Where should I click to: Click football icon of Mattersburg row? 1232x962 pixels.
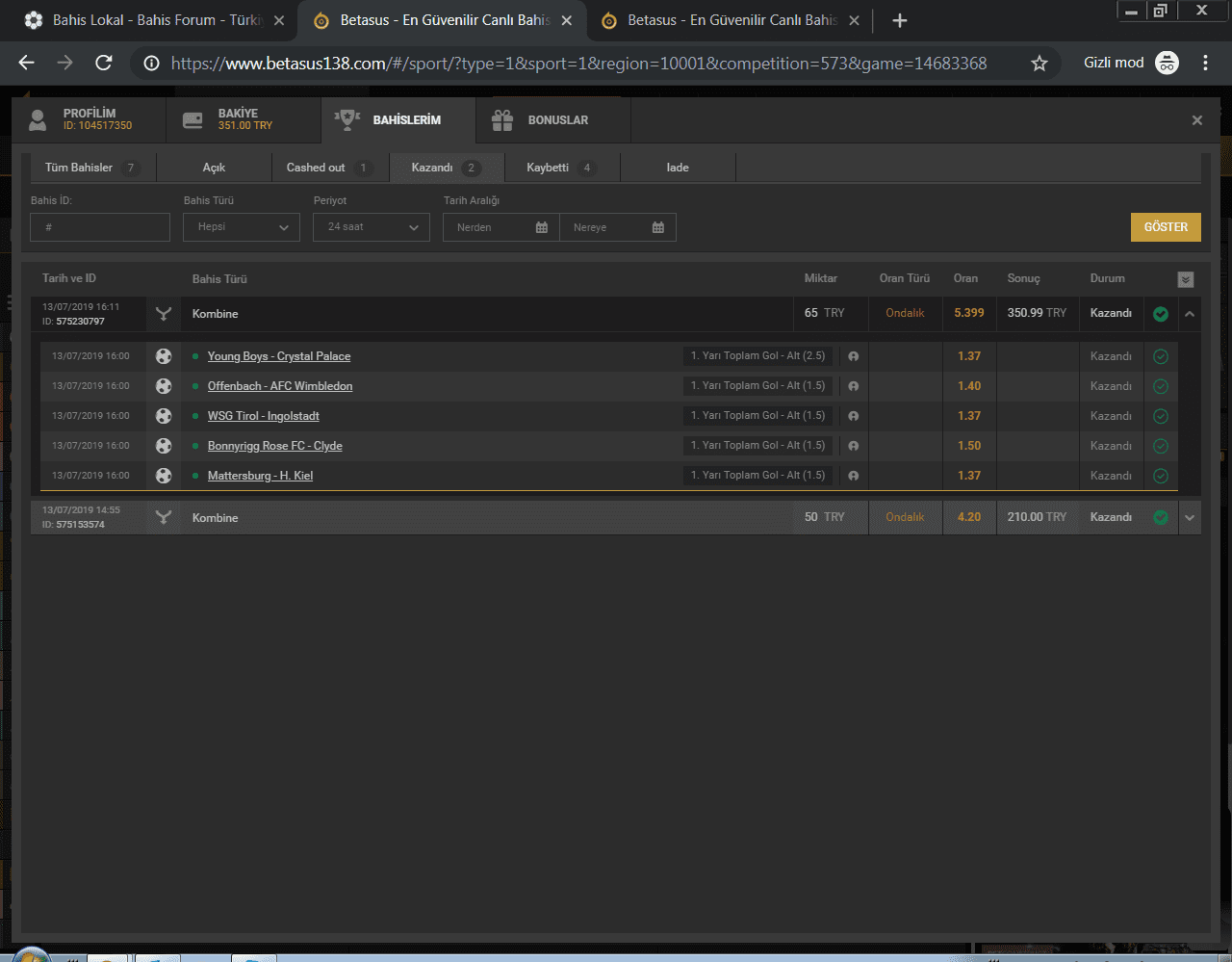point(164,476)
